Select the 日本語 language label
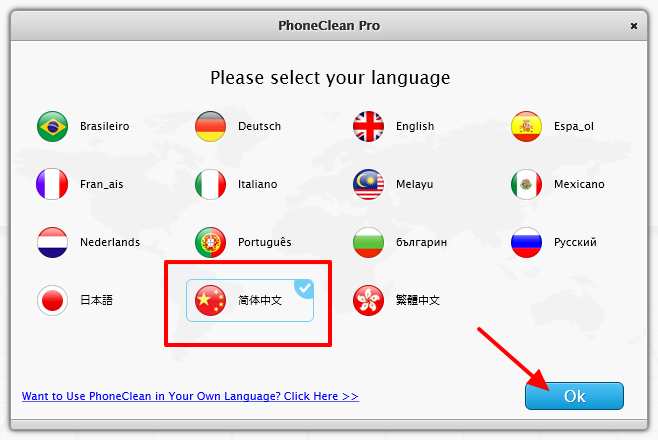The image size is (658, 440). click(96, 300)
